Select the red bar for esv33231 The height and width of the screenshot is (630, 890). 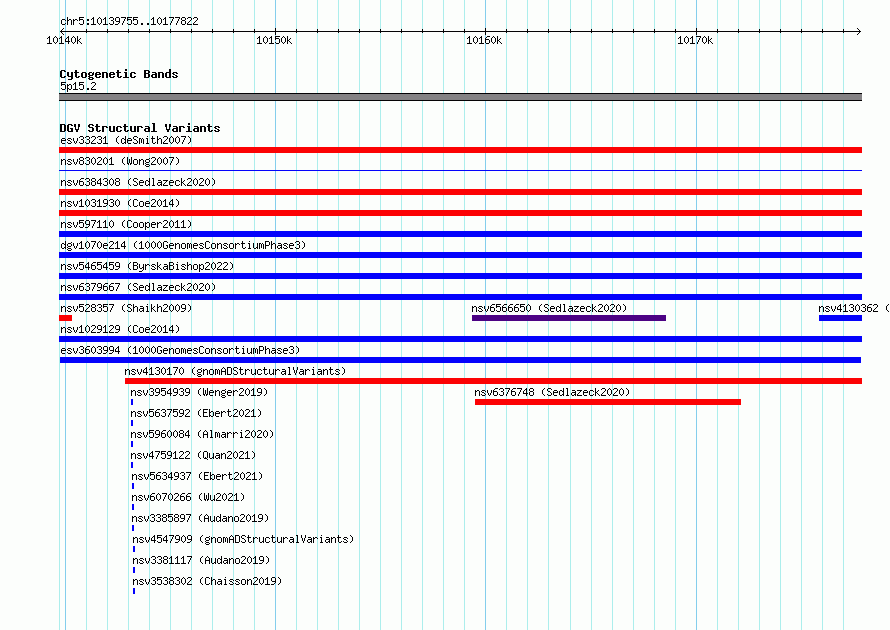460,150
